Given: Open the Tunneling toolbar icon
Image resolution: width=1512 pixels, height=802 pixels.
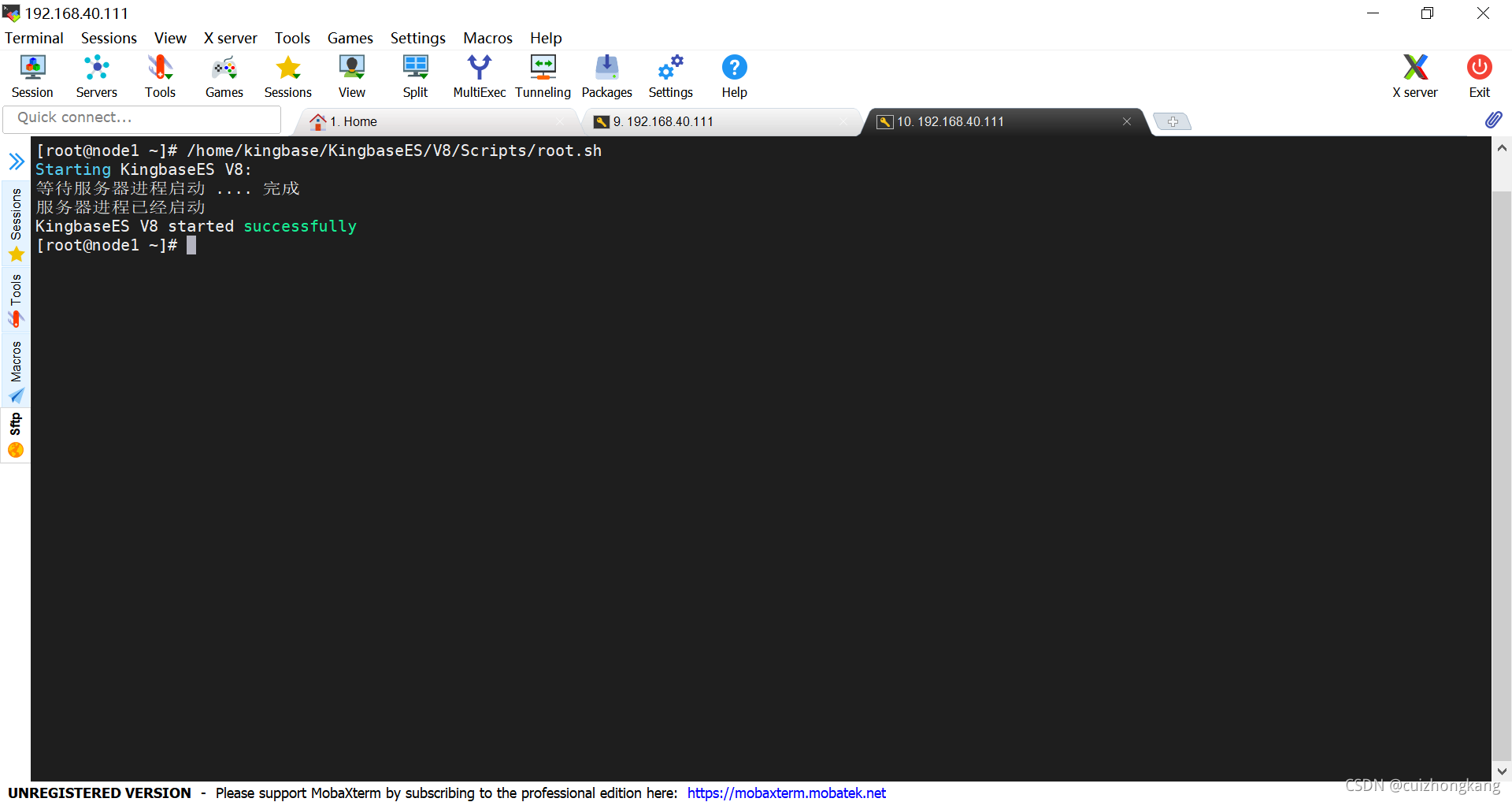Looking at the screenshot, I should (543, 76).
